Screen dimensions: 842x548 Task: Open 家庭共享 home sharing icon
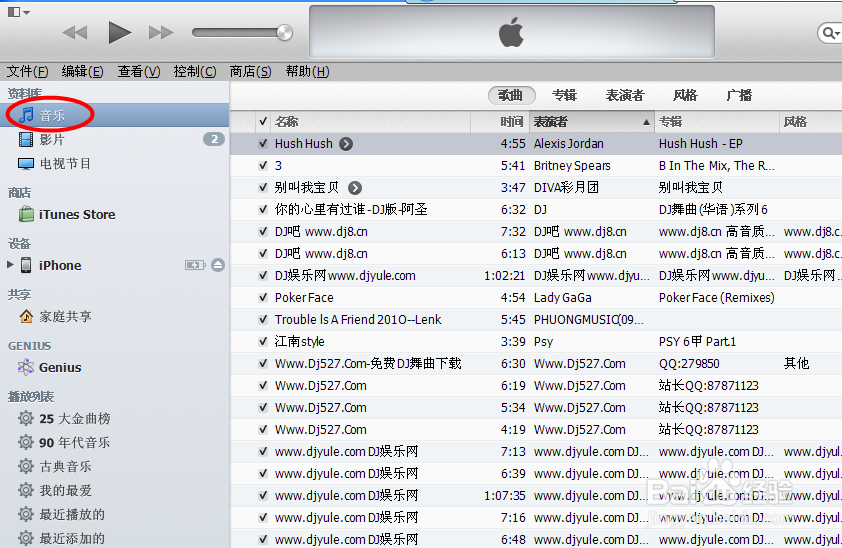pos(26,317)
